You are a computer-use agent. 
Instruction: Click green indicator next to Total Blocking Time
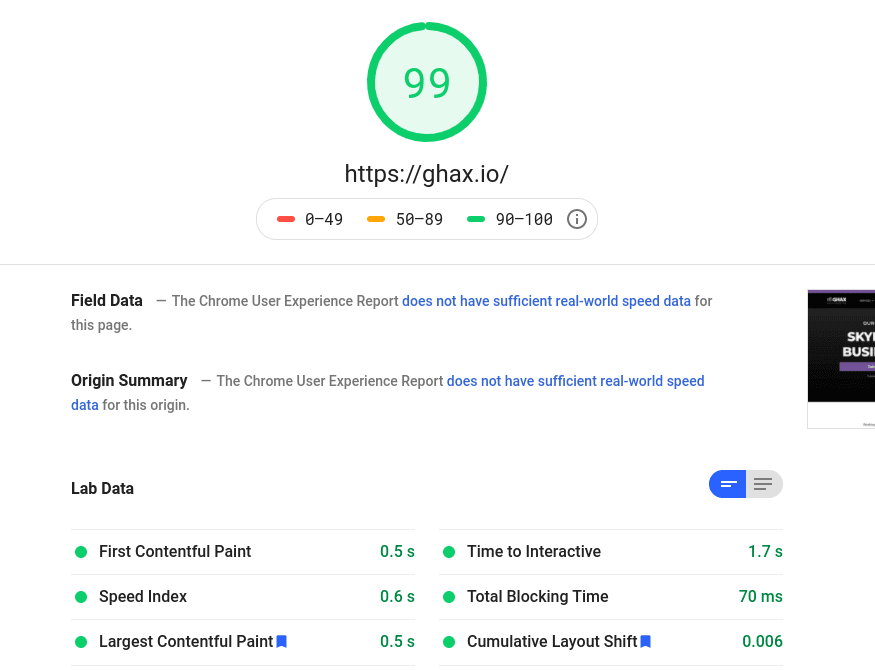pos(449,596)
